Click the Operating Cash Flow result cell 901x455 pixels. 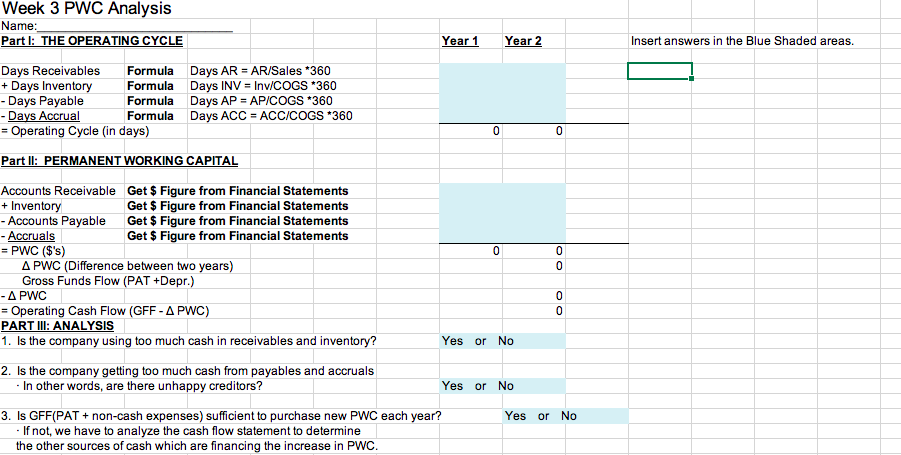(534, 311)
